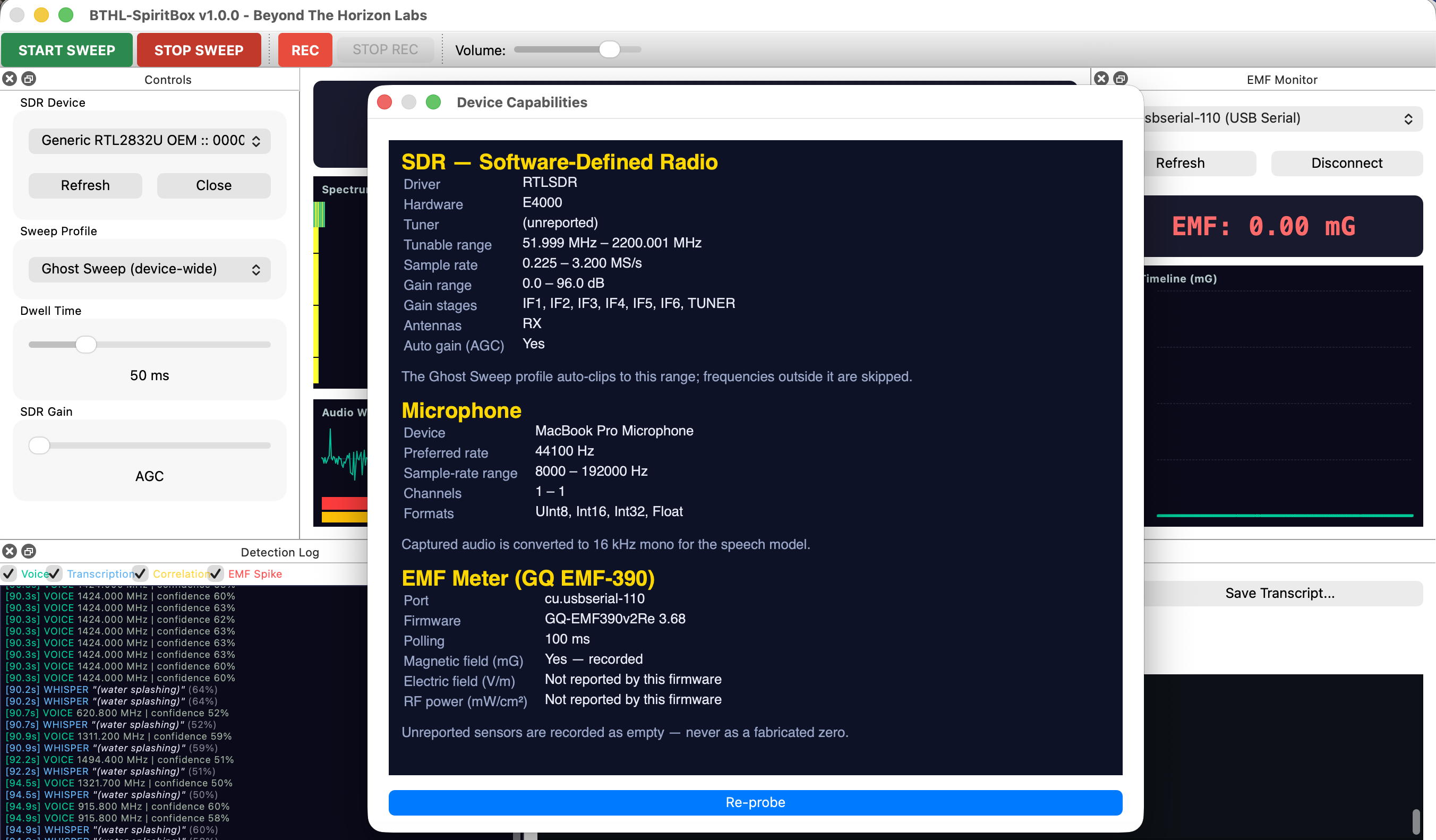Click Close under SDR Device

(213, 186)
